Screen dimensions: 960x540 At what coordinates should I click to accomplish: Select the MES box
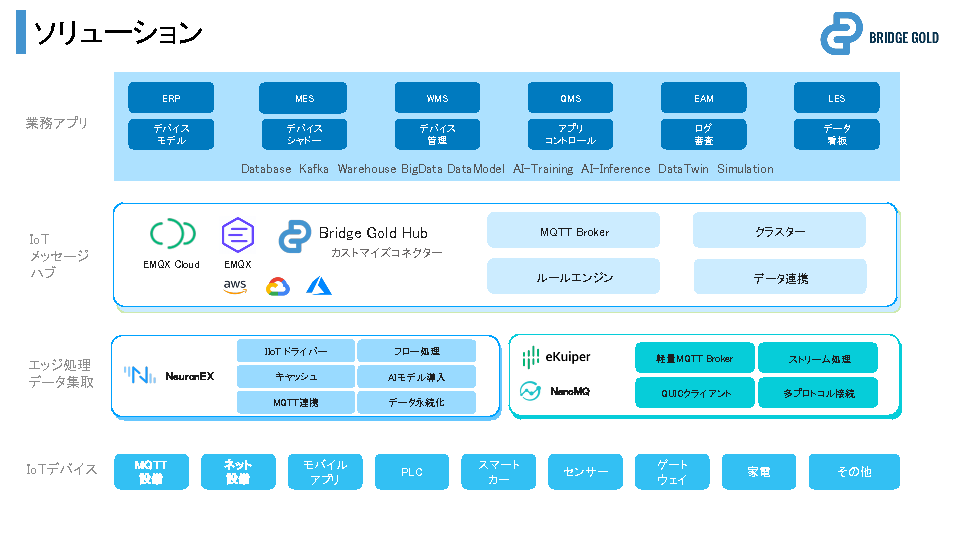(304, 98)
